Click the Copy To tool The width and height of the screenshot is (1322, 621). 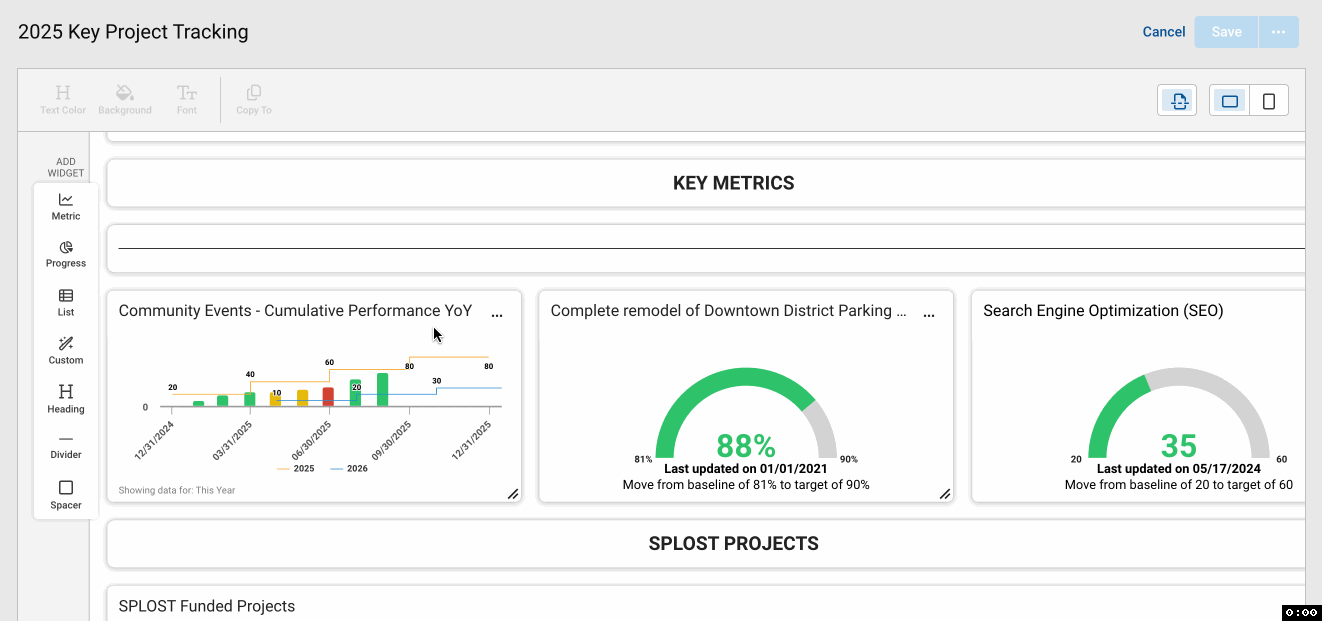tap(254, 100)
